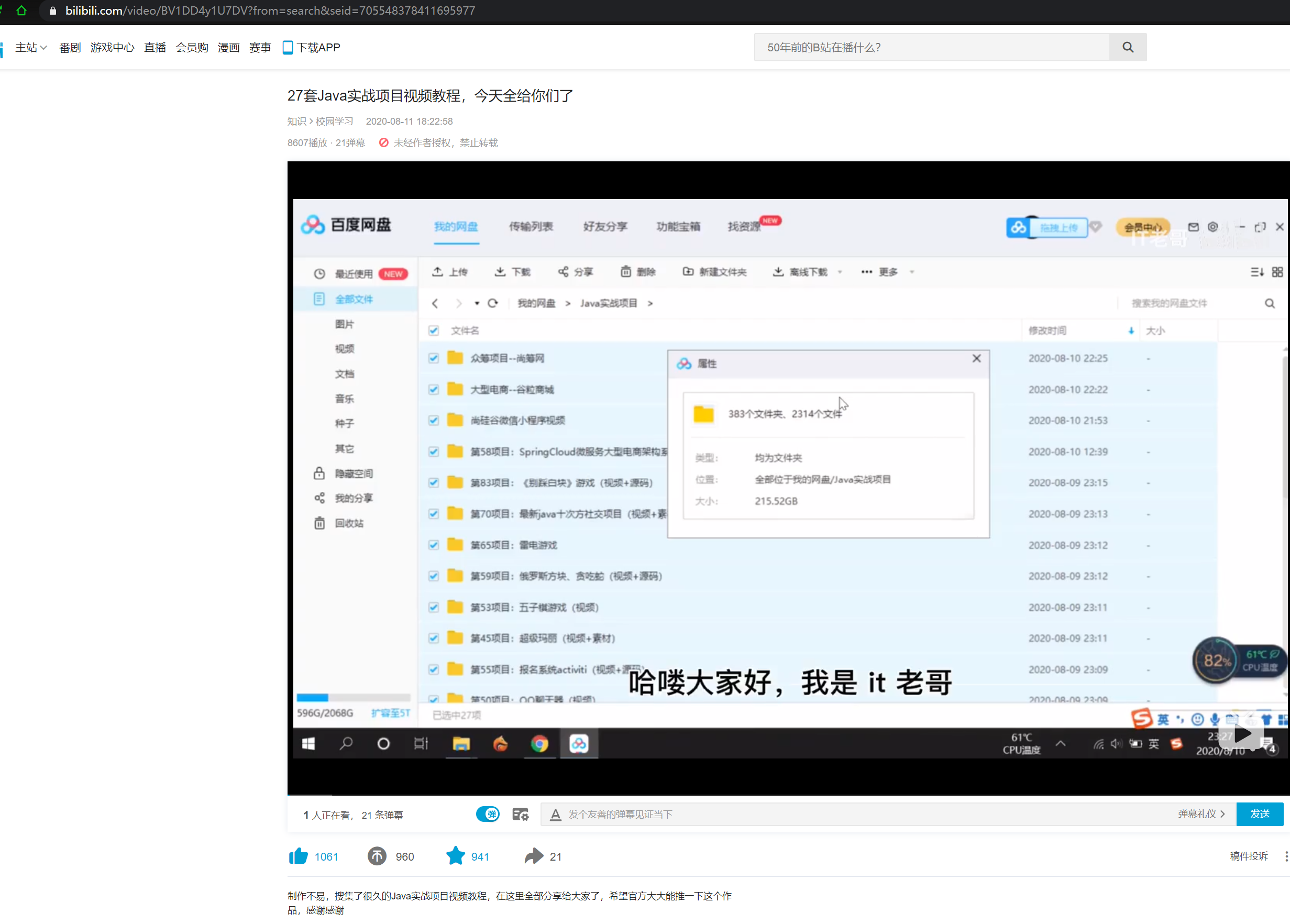The height and width of the screenshot is (924, 1290).
Task: Open the 番剧 header menu item
Action: click(70, 47)
